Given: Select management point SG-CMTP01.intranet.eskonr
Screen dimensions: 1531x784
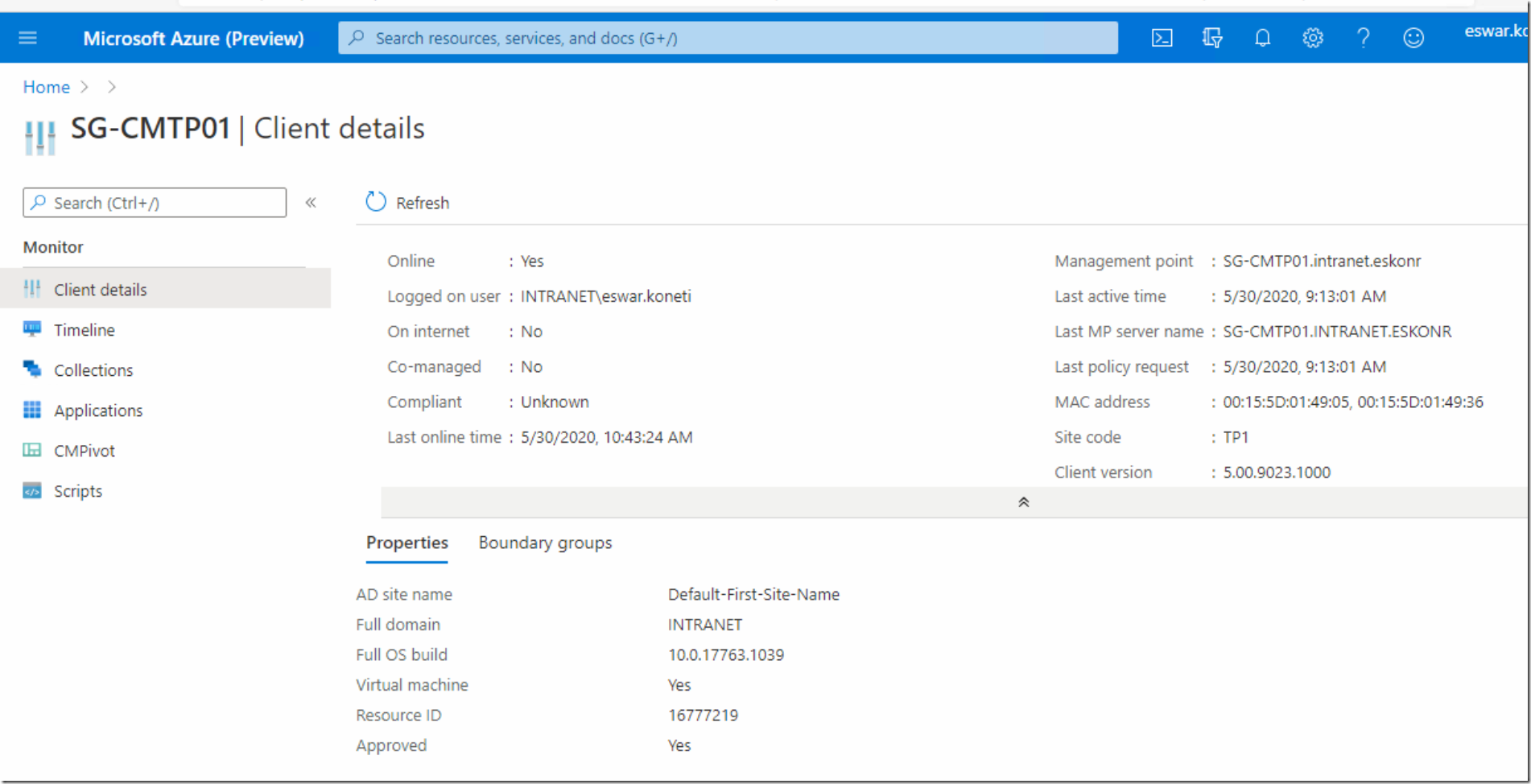Looking at the screenshot, I should pos(1323,261).
